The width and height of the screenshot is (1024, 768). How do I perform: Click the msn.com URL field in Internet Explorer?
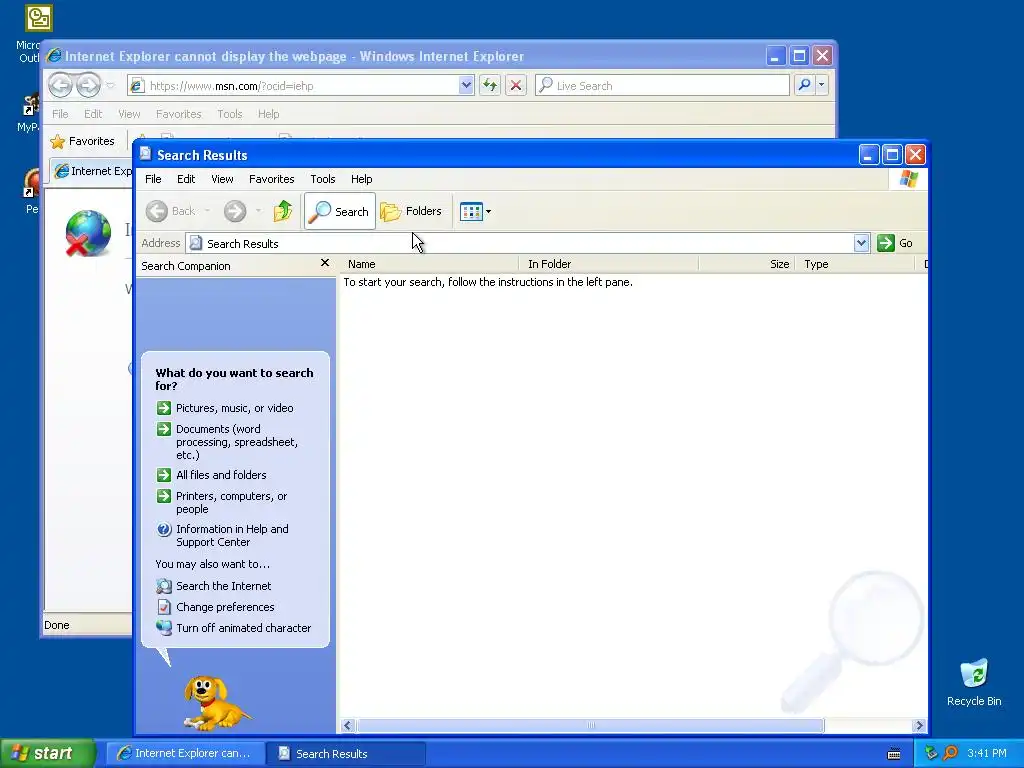pos(302,86)
